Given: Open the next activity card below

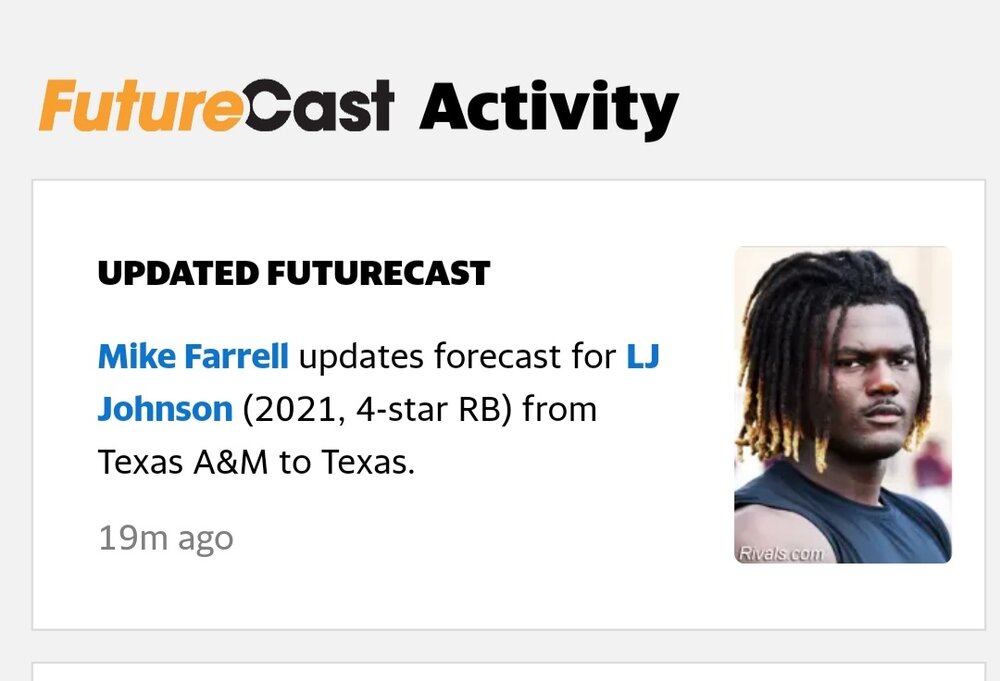Looking at the screenshot, I should click(508, 671).
